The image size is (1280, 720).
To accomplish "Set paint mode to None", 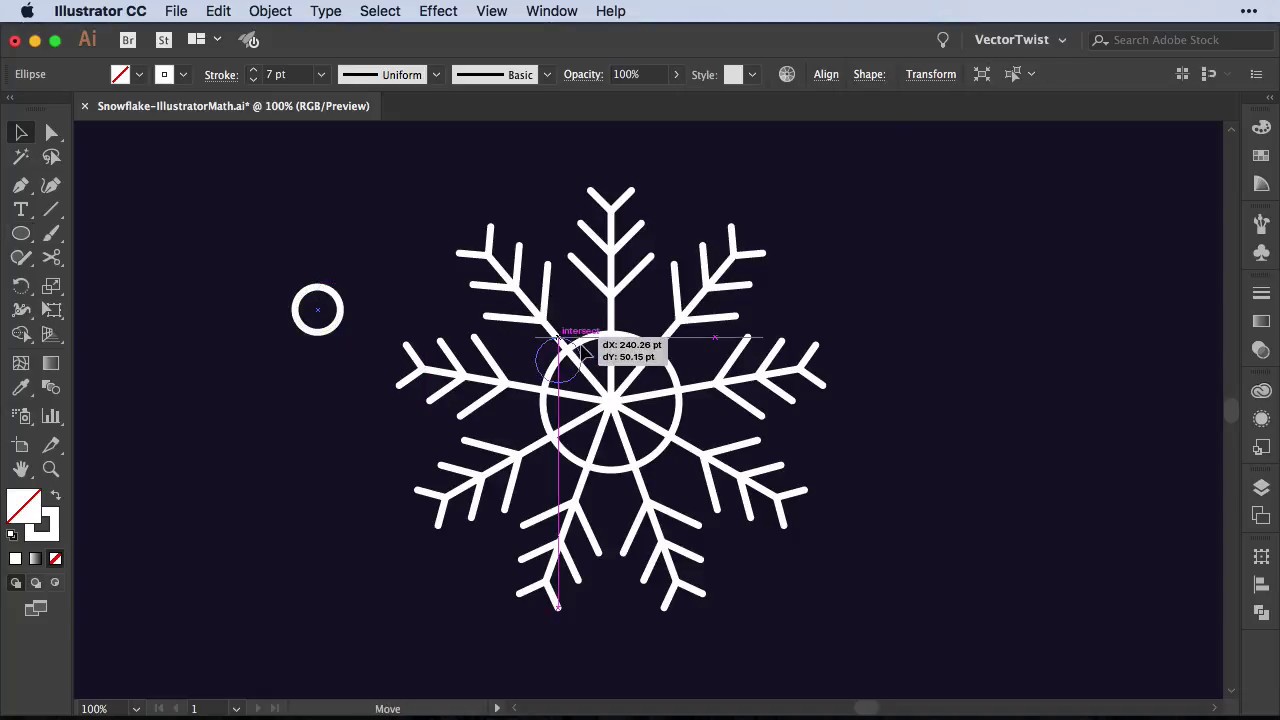I will (x=55, y=559).
